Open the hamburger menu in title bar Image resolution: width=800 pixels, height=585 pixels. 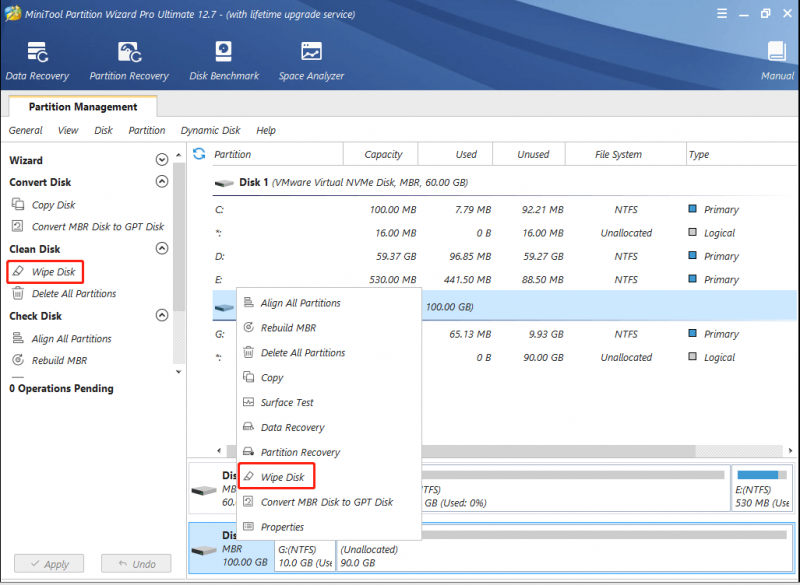(722, 14)
